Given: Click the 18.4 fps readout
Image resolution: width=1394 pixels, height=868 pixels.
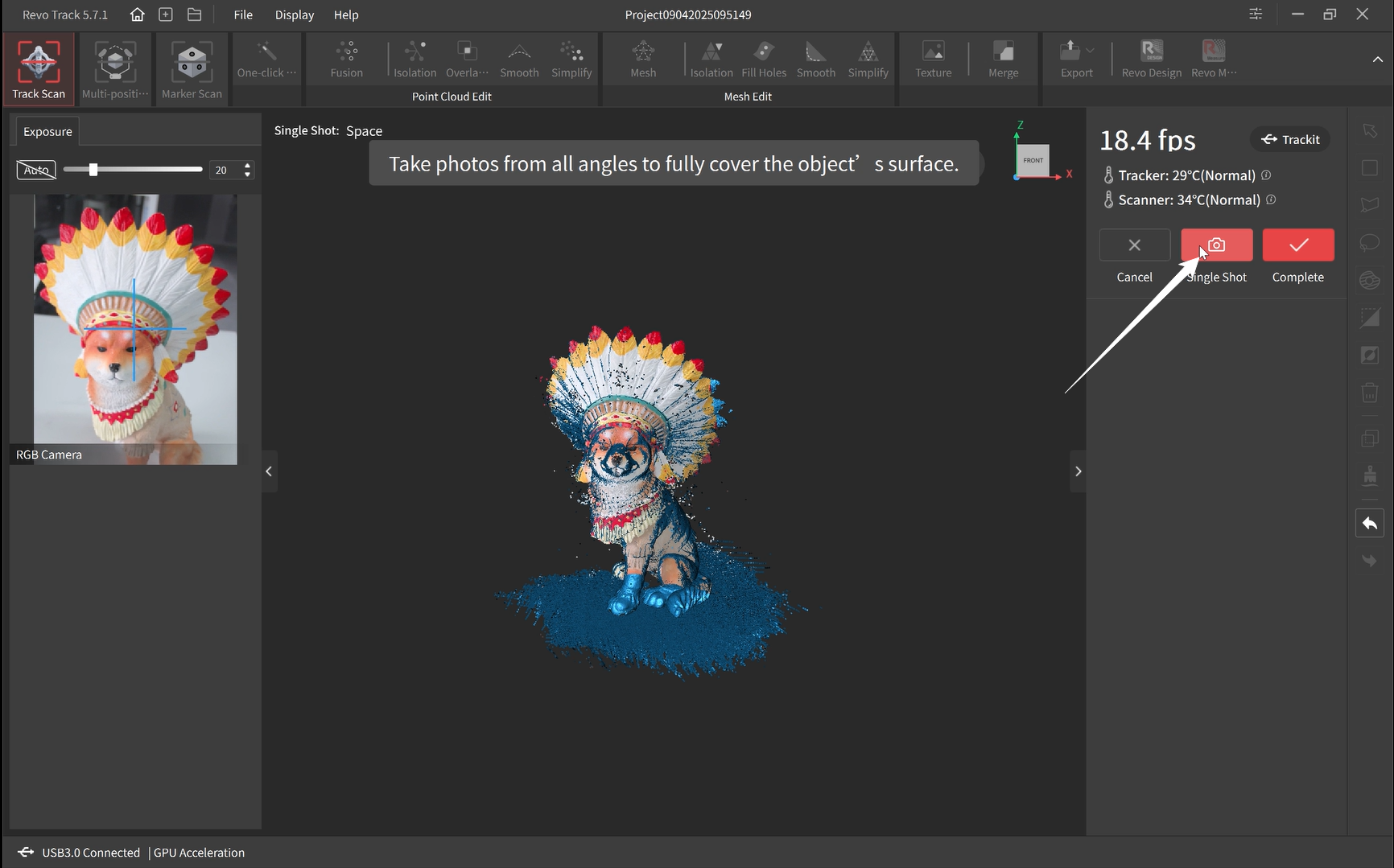Looking at the screenshot, I should point(1147,140).
